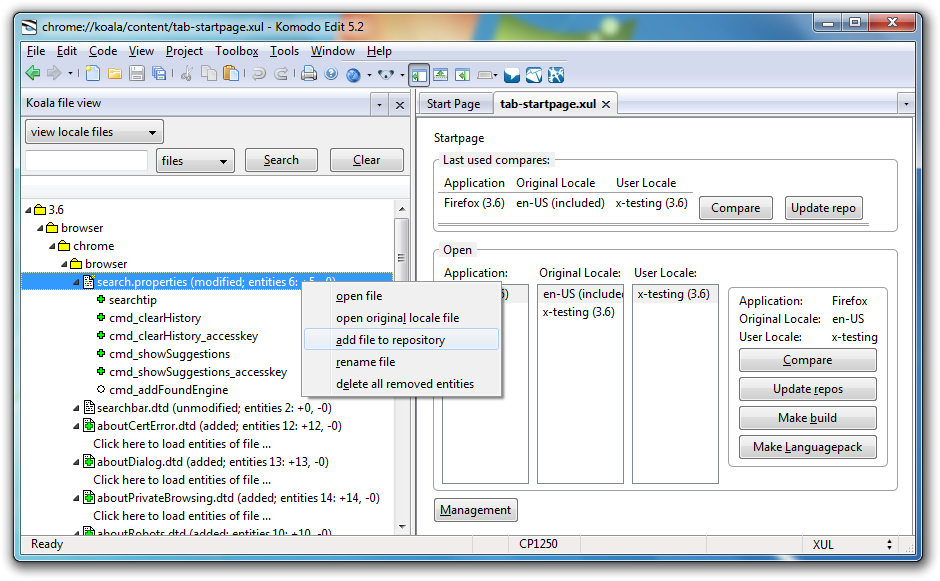
Task: Choose 'rename file' in context menu
Action: pos(401,362)
